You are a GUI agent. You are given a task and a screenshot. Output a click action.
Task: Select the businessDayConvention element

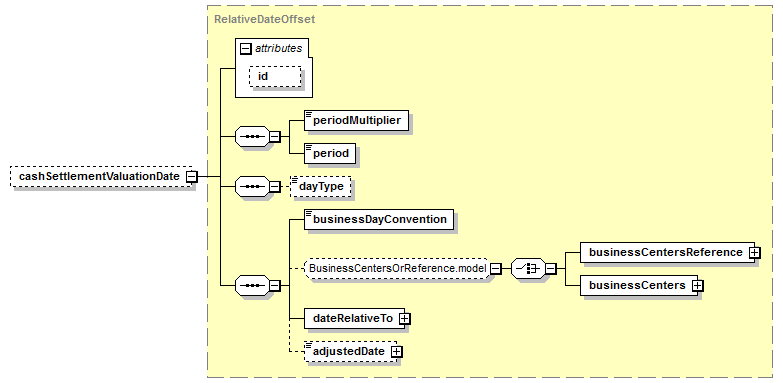tap(379, 219)
